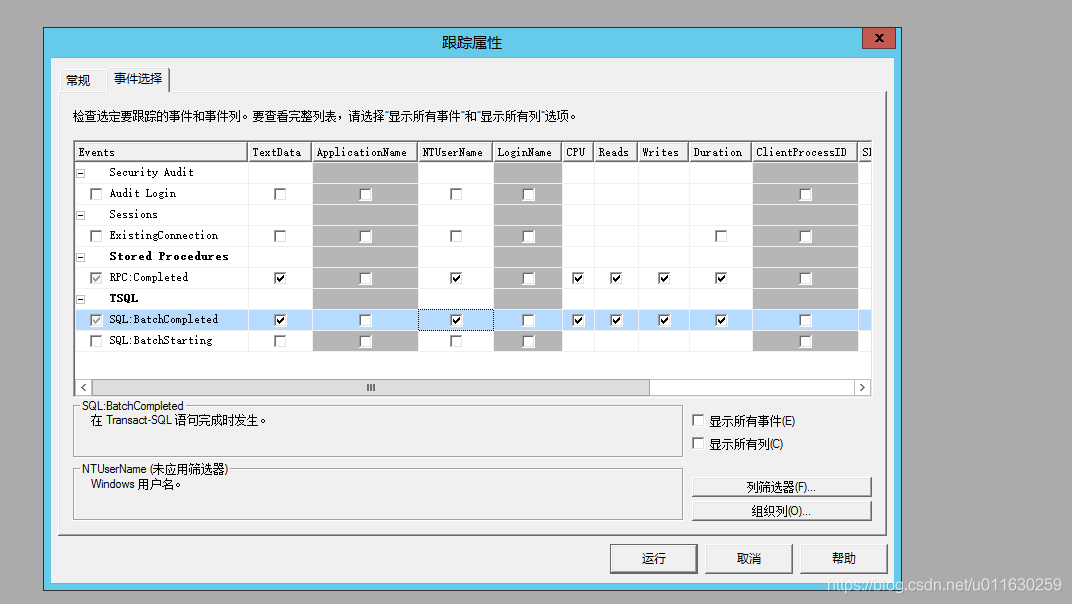Collapse the TSQL category
This screenshot has height=604, width=1072.
tap(81, 299)
